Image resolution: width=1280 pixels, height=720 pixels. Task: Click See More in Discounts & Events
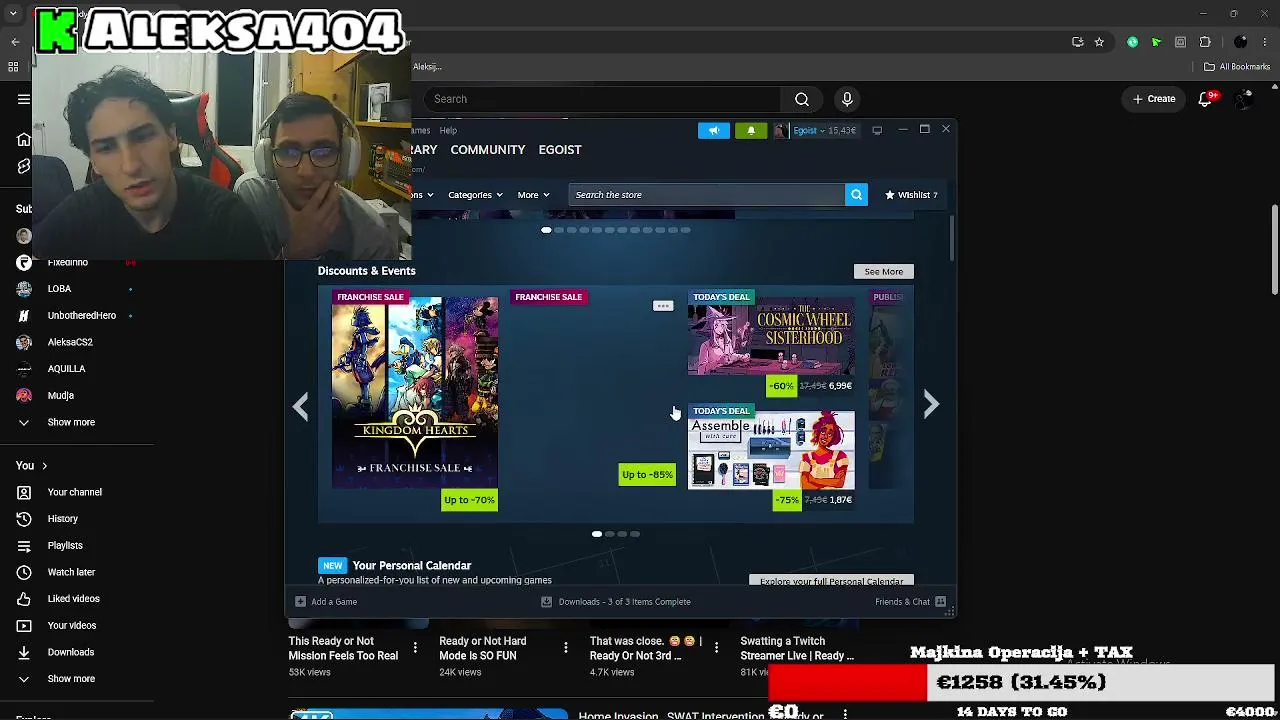pos(883,272)
